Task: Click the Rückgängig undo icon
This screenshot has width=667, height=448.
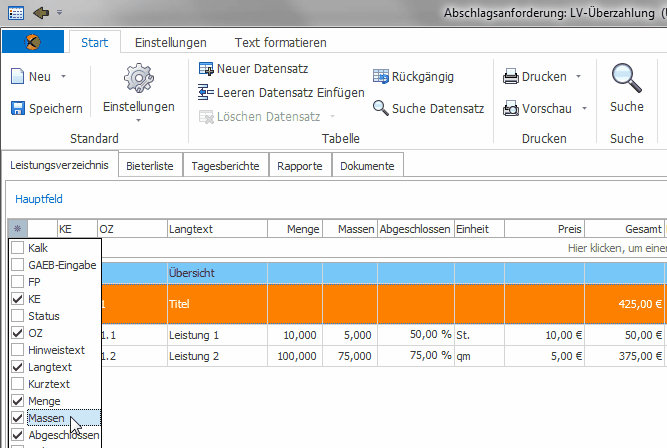Action: coord(381,77)
